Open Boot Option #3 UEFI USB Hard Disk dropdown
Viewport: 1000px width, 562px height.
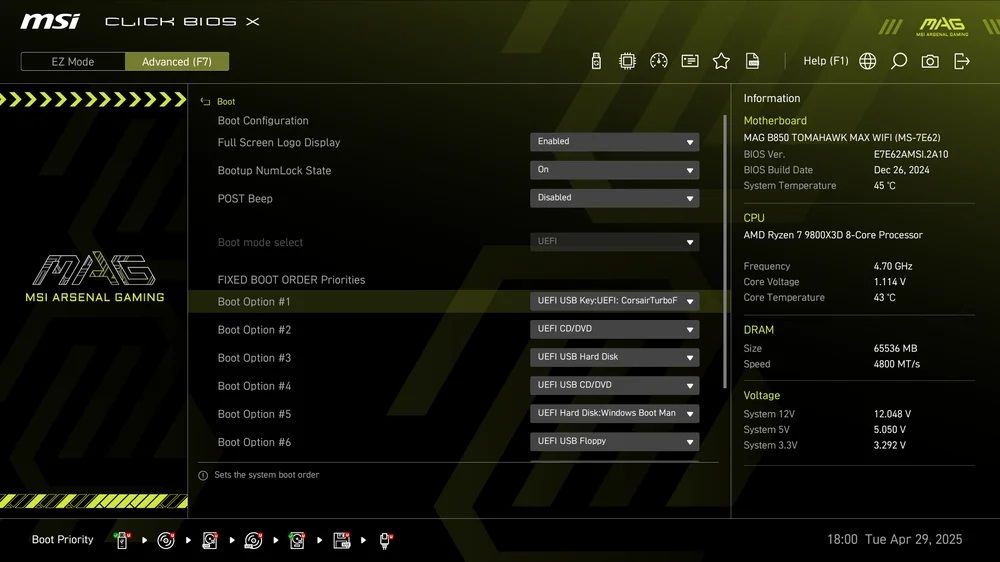(614, 357)
